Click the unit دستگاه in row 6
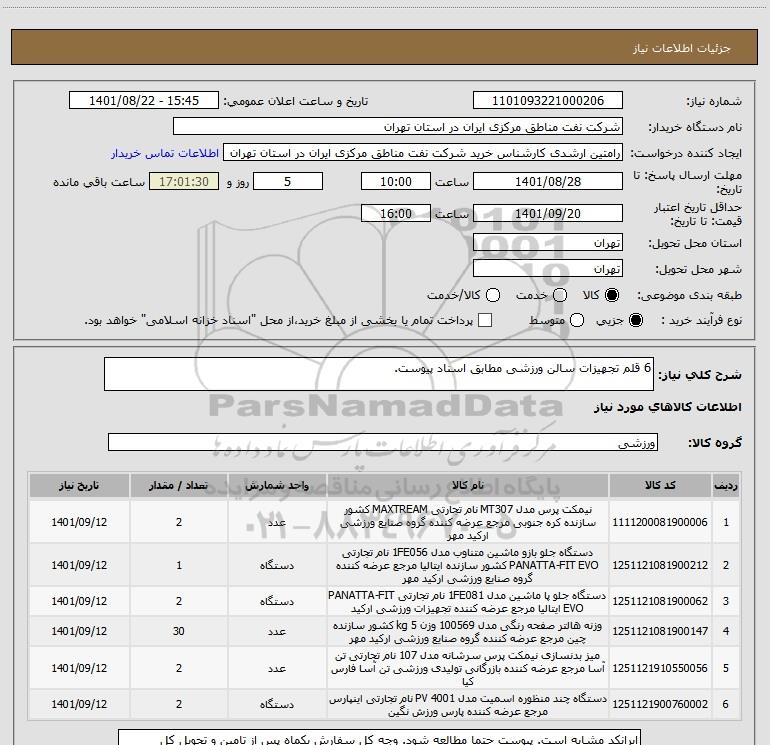The height and width of the screenshot is (745, 770). (277, 704)
